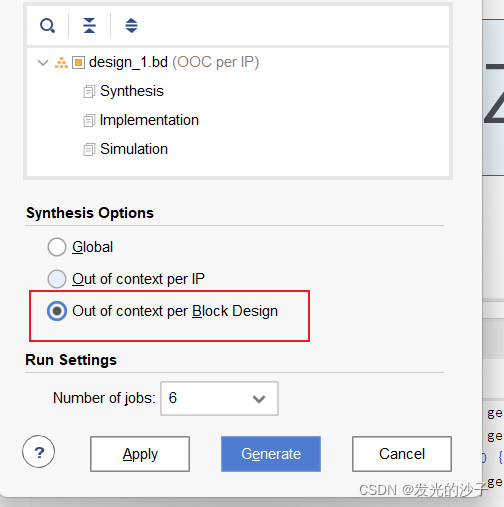Click the Expand All toolbar icon
The width and height of the screenshot is (504, 507).
(x=131, y=26)
